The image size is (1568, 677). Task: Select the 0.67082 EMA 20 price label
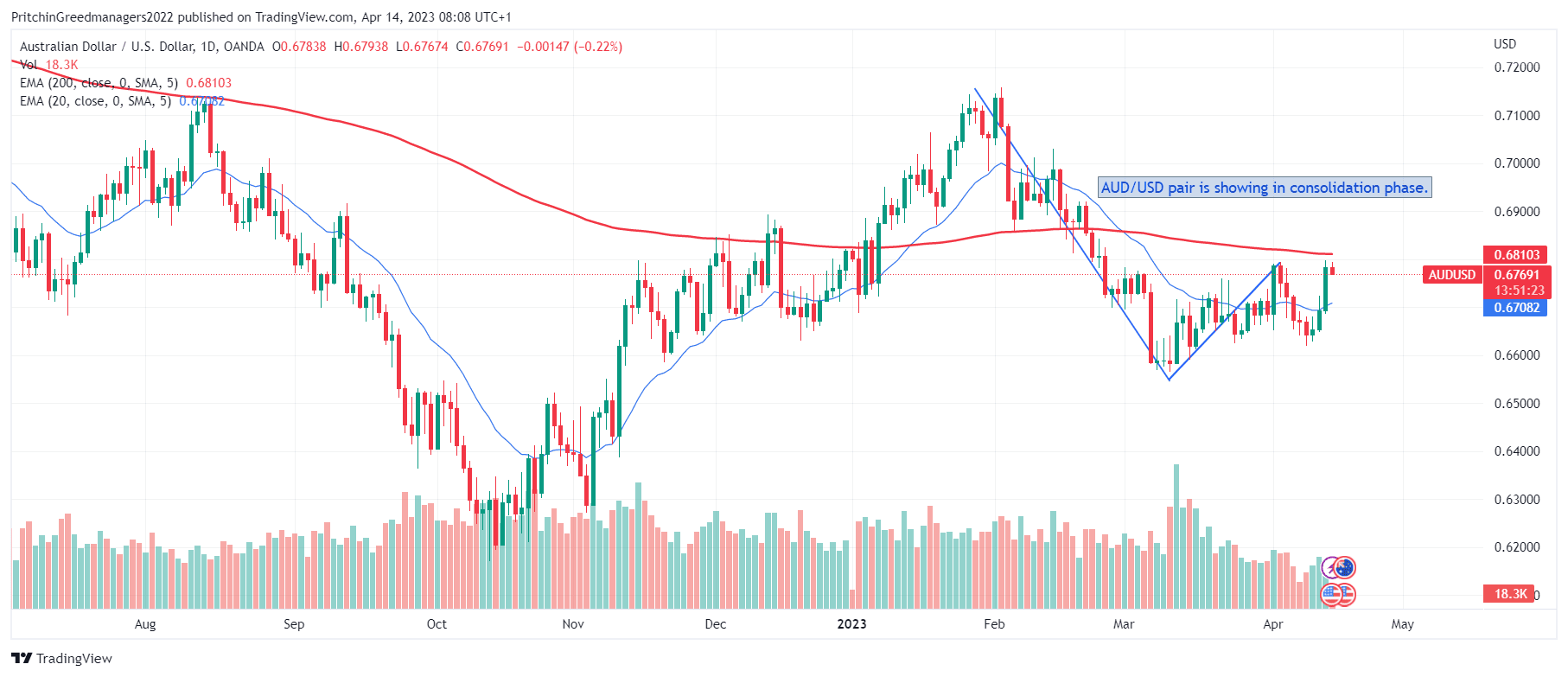point(1516,307)
